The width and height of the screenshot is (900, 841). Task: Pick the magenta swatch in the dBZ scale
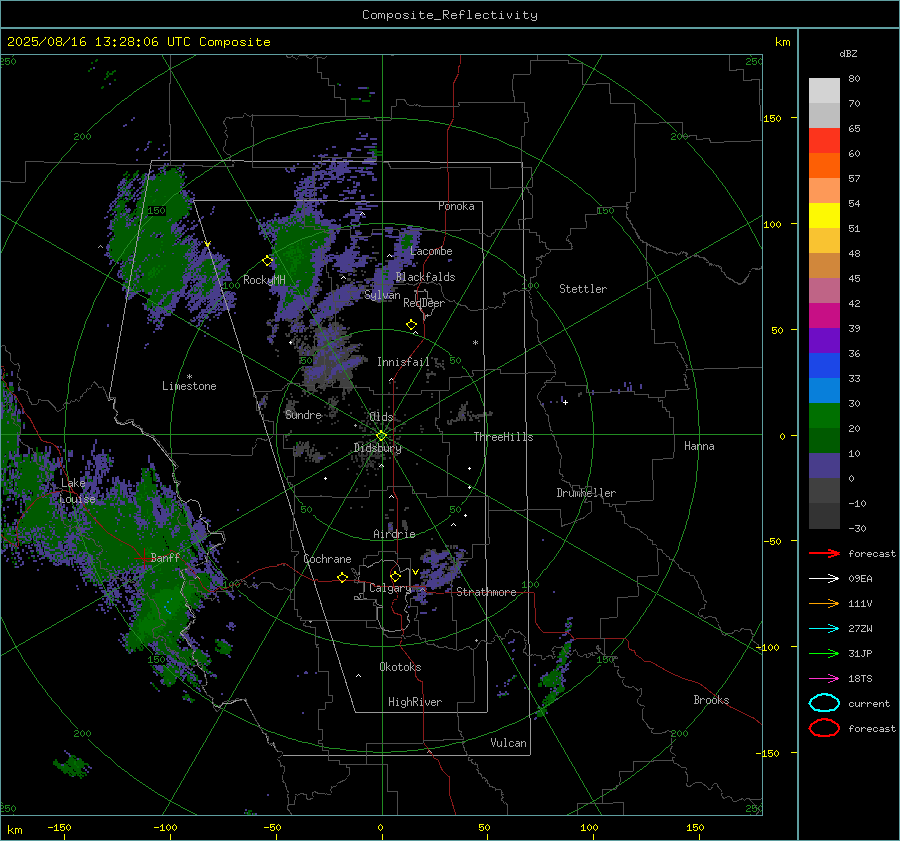(x=824, y=316)
